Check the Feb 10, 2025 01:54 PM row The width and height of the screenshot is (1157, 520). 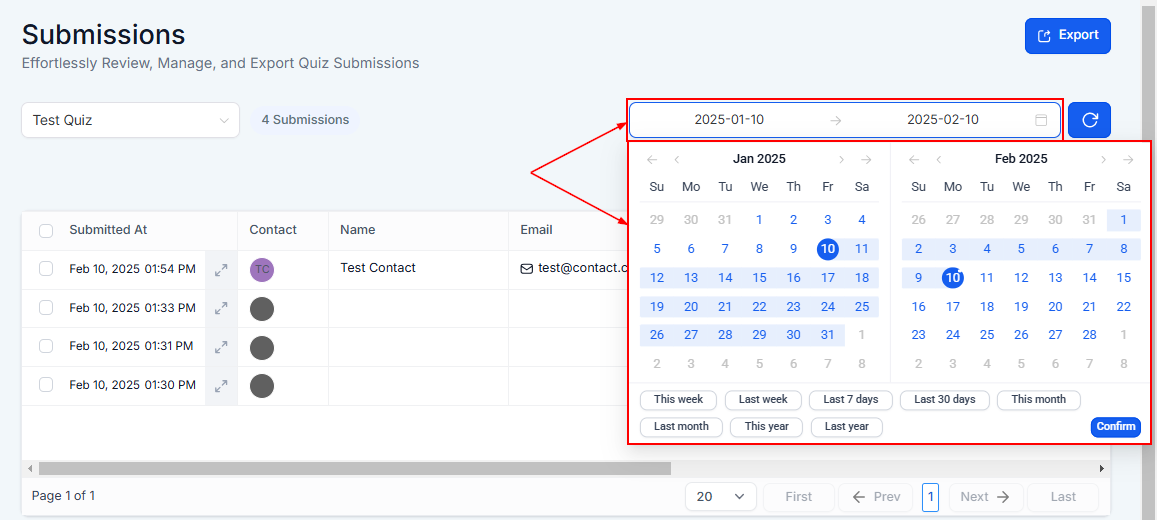[x=46, y=268]
